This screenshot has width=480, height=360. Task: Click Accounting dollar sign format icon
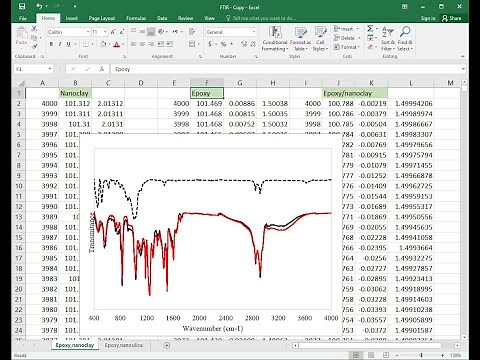210,44
